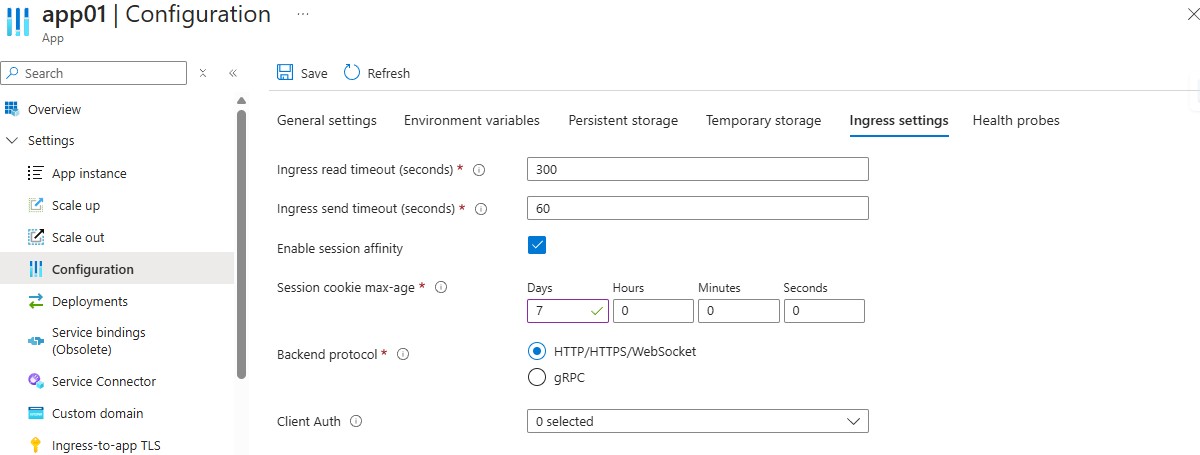Open Scale out from sidebar

click(78, 237)
